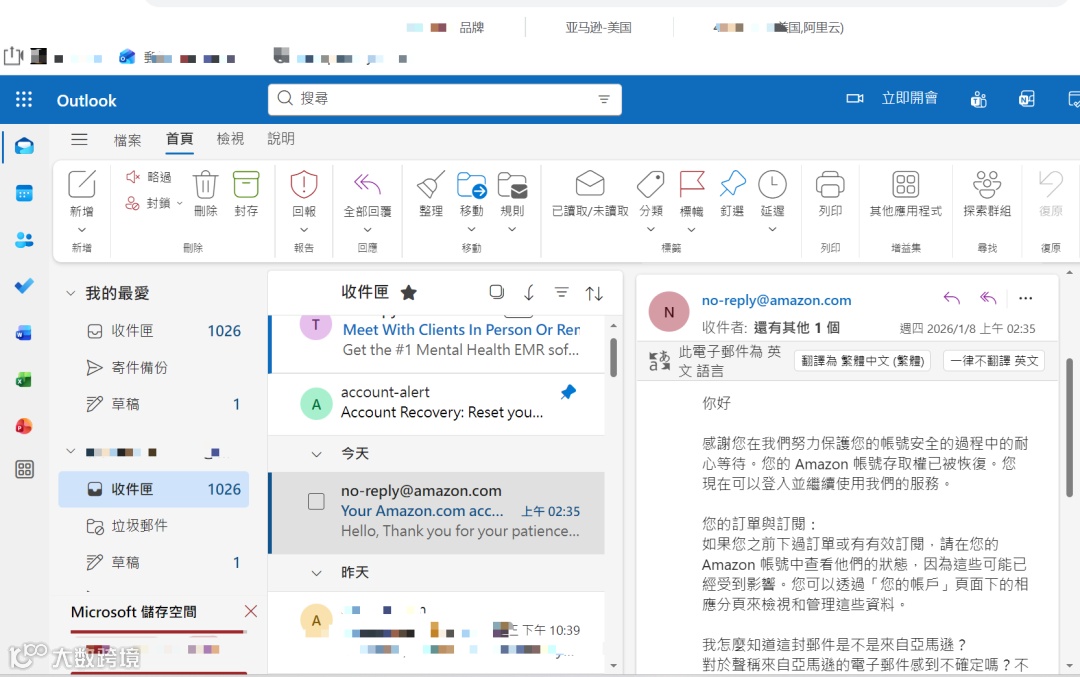Open search filter options in search box
This screenshot has height=677, width=1080.
[604, 99]
